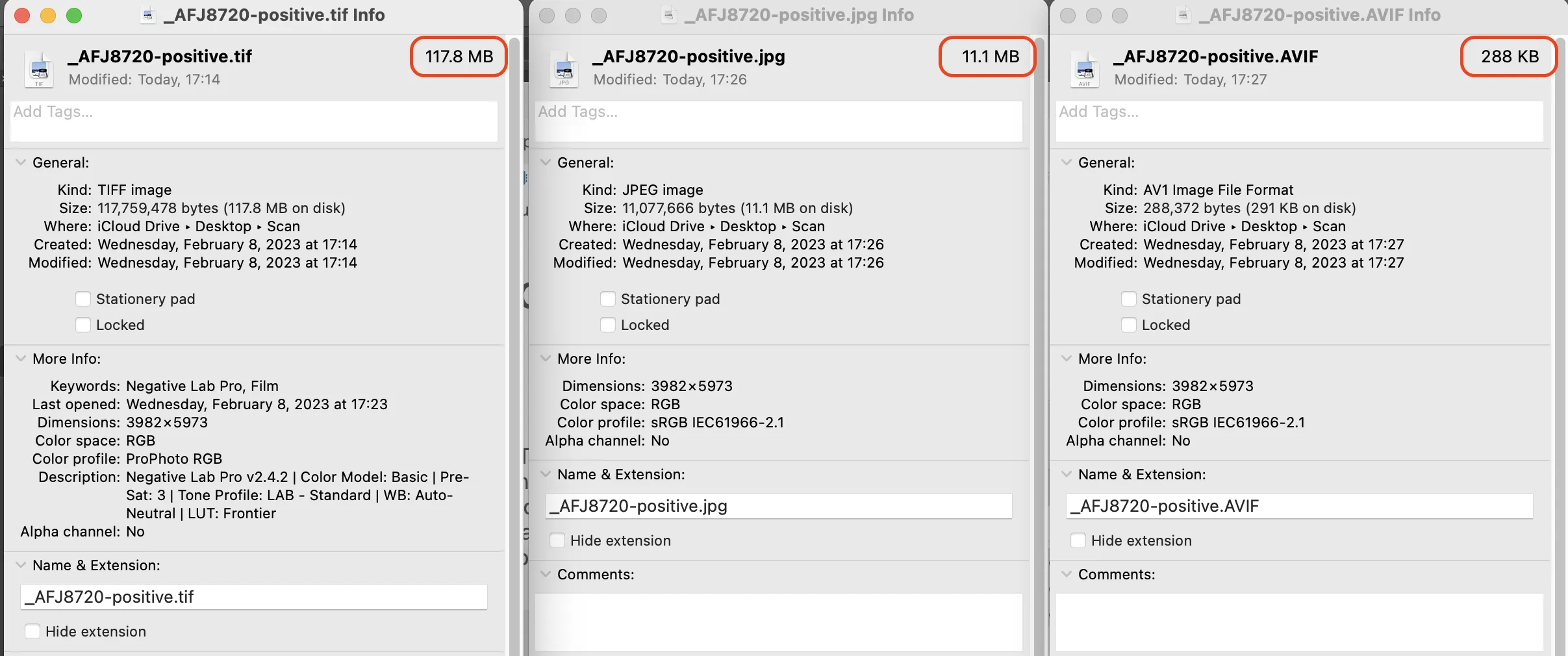1568x656 pixels.
Task: Click the Negative Lab Pro v2.4.2 description text
Action: pyautogui.click(x=297, y=495)
